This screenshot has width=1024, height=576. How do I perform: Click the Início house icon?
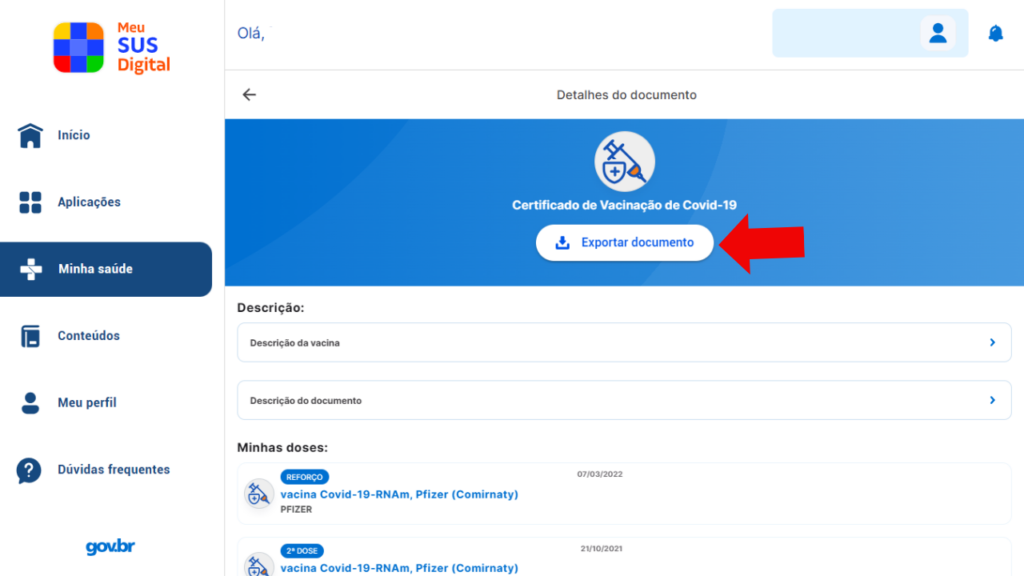click(x=30, y=135)
